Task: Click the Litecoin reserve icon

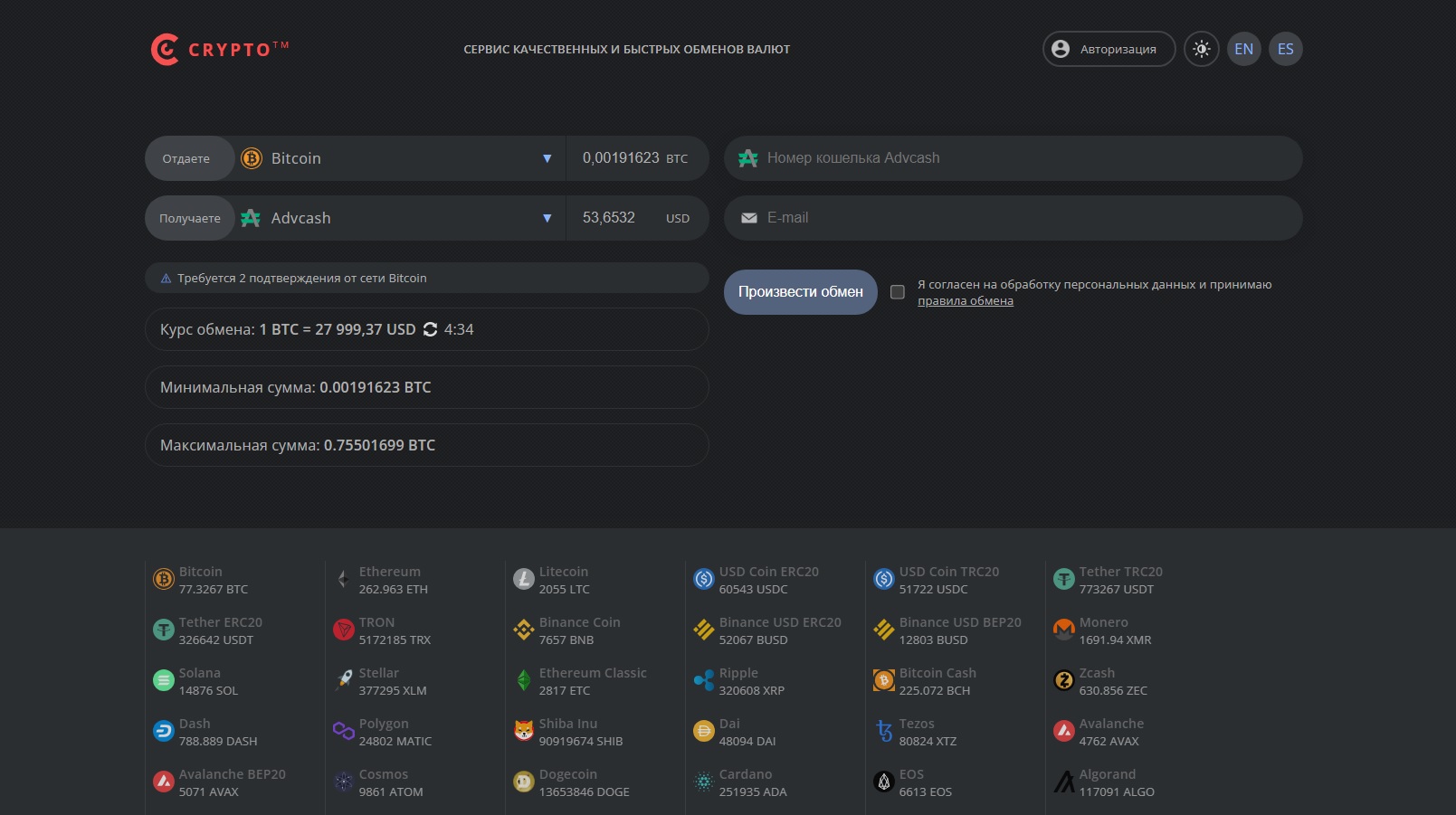Action: click(524, 579)
